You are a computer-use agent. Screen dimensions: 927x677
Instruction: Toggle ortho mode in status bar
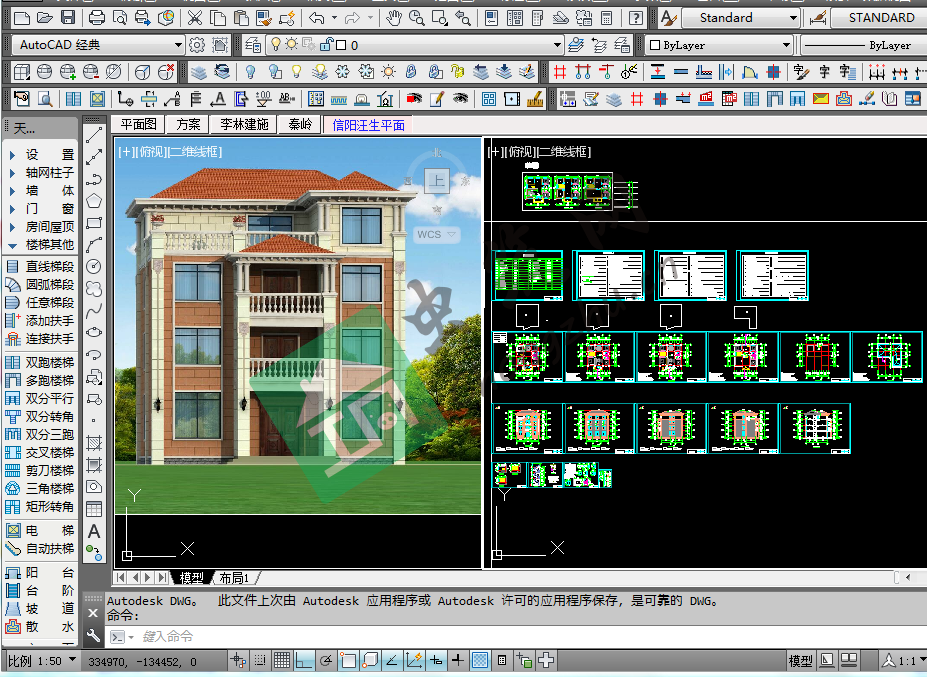click(x=304, y=660)
